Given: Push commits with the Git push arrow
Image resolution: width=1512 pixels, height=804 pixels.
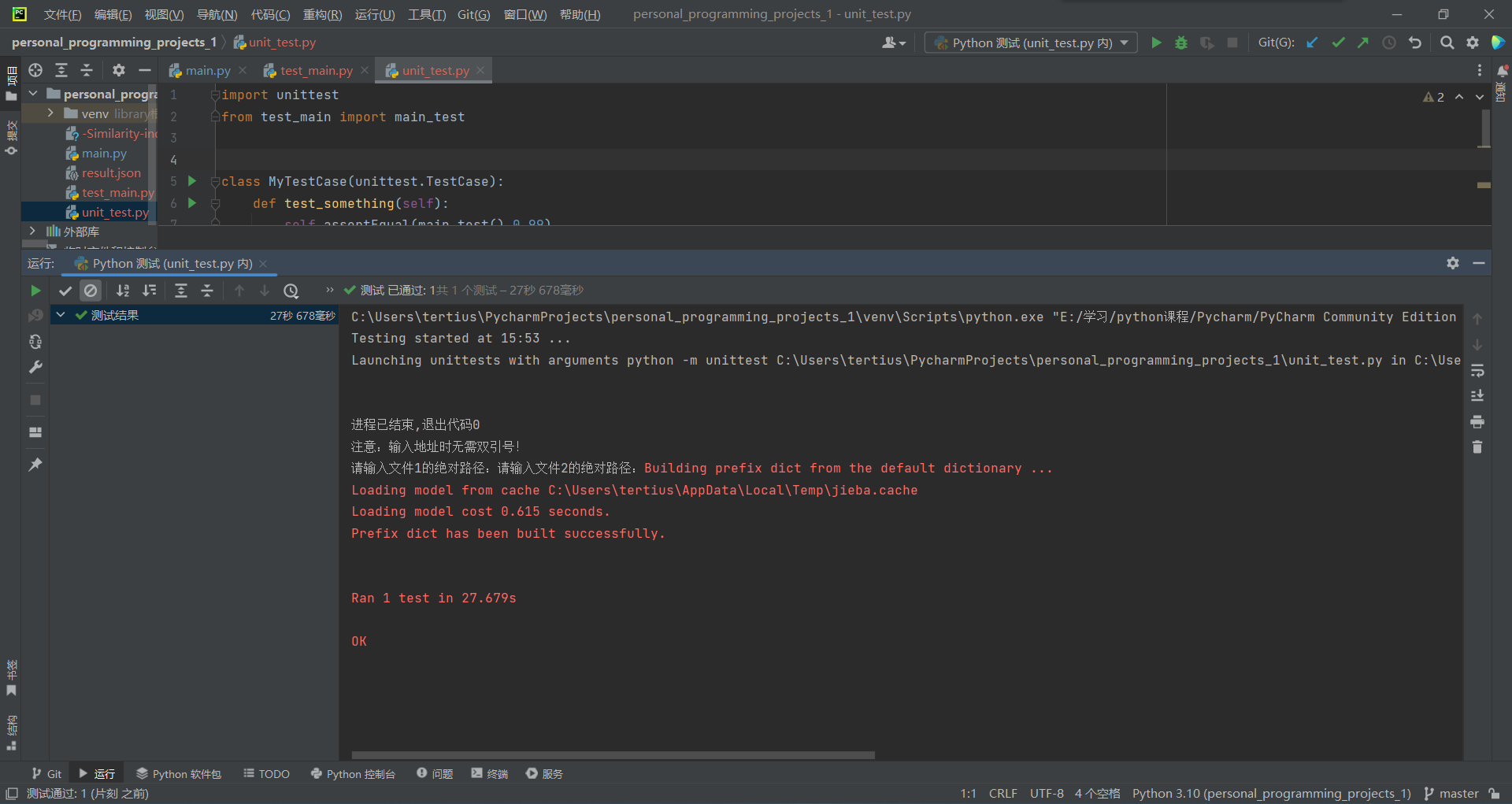Looking at the screenshot, I should tap(1363, 43).
